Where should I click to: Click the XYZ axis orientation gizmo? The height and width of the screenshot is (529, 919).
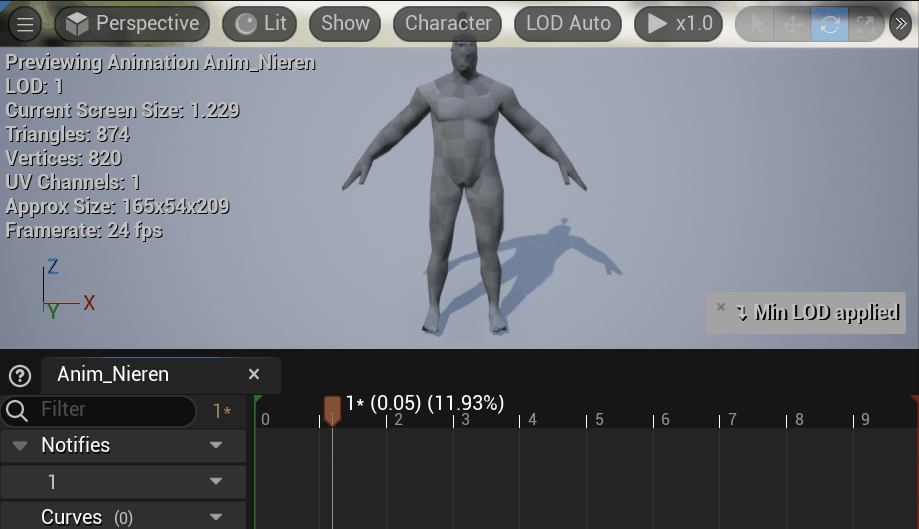67,288
